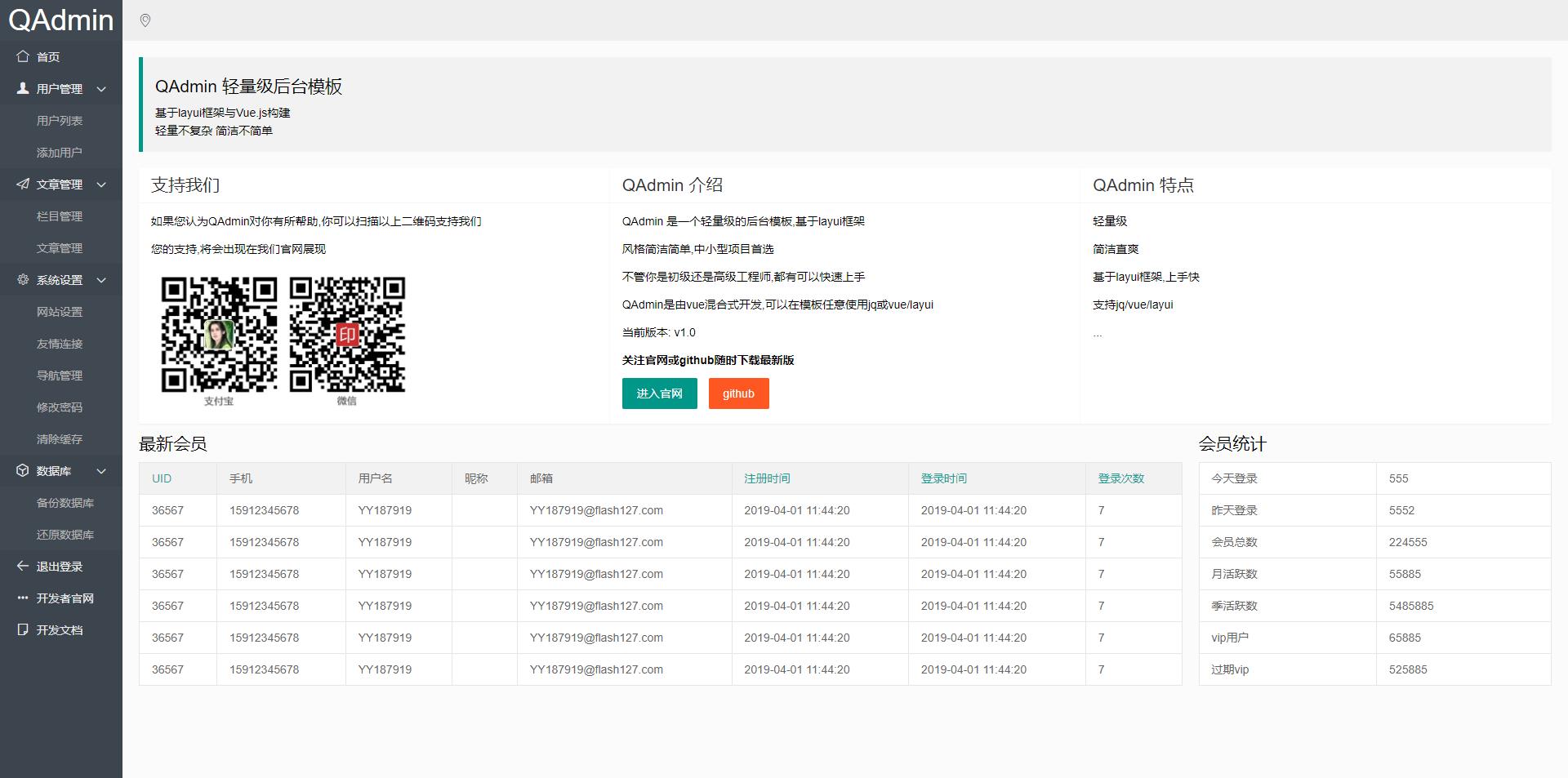Click the 微信 QR code image
The height and width of the screenshot is (778, 1568).
pyautogui.click(x=347, y=335)
